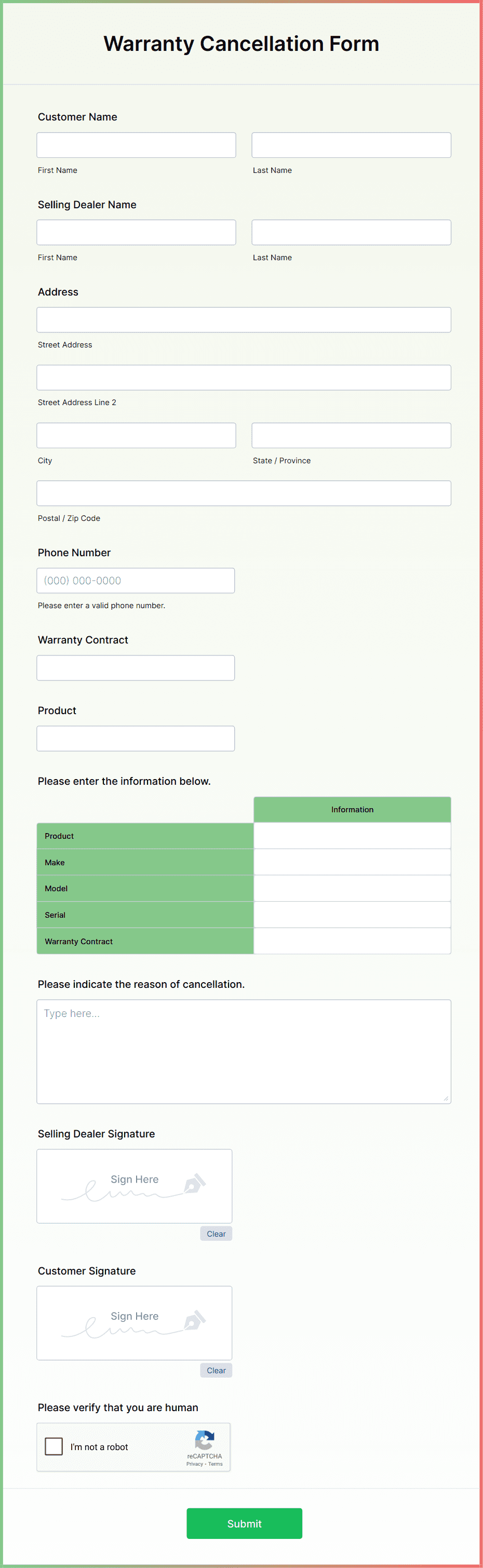Click the Model information cell in the table

click(352, 888)
